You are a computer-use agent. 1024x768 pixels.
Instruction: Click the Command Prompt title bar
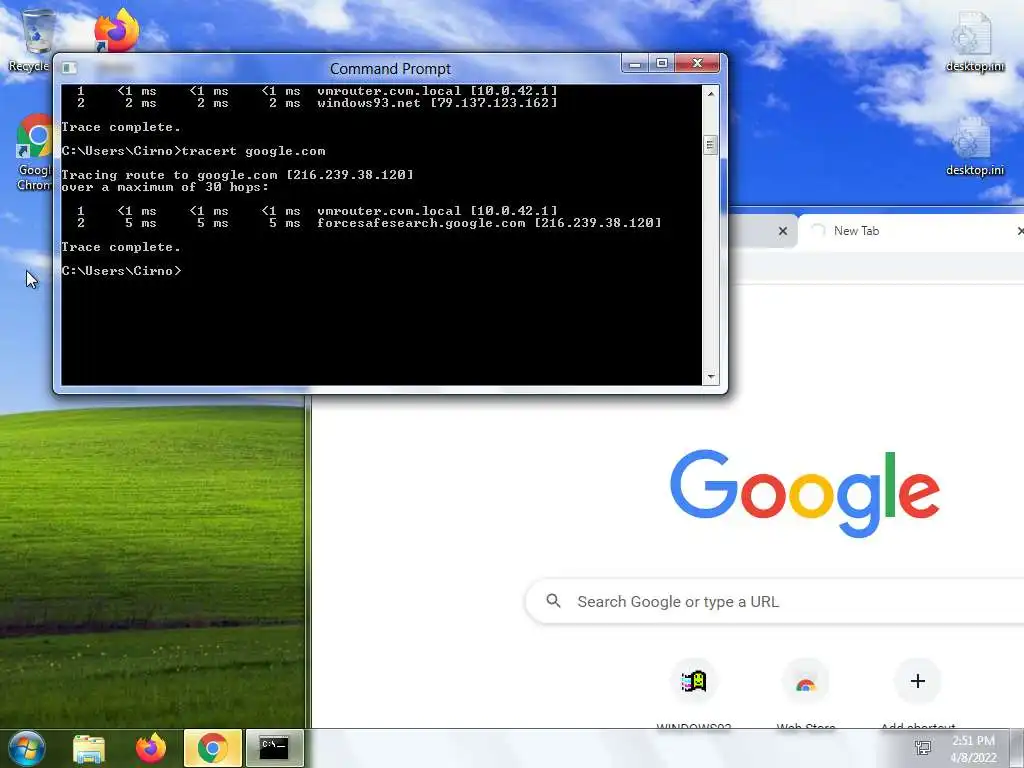coord(390,69)
